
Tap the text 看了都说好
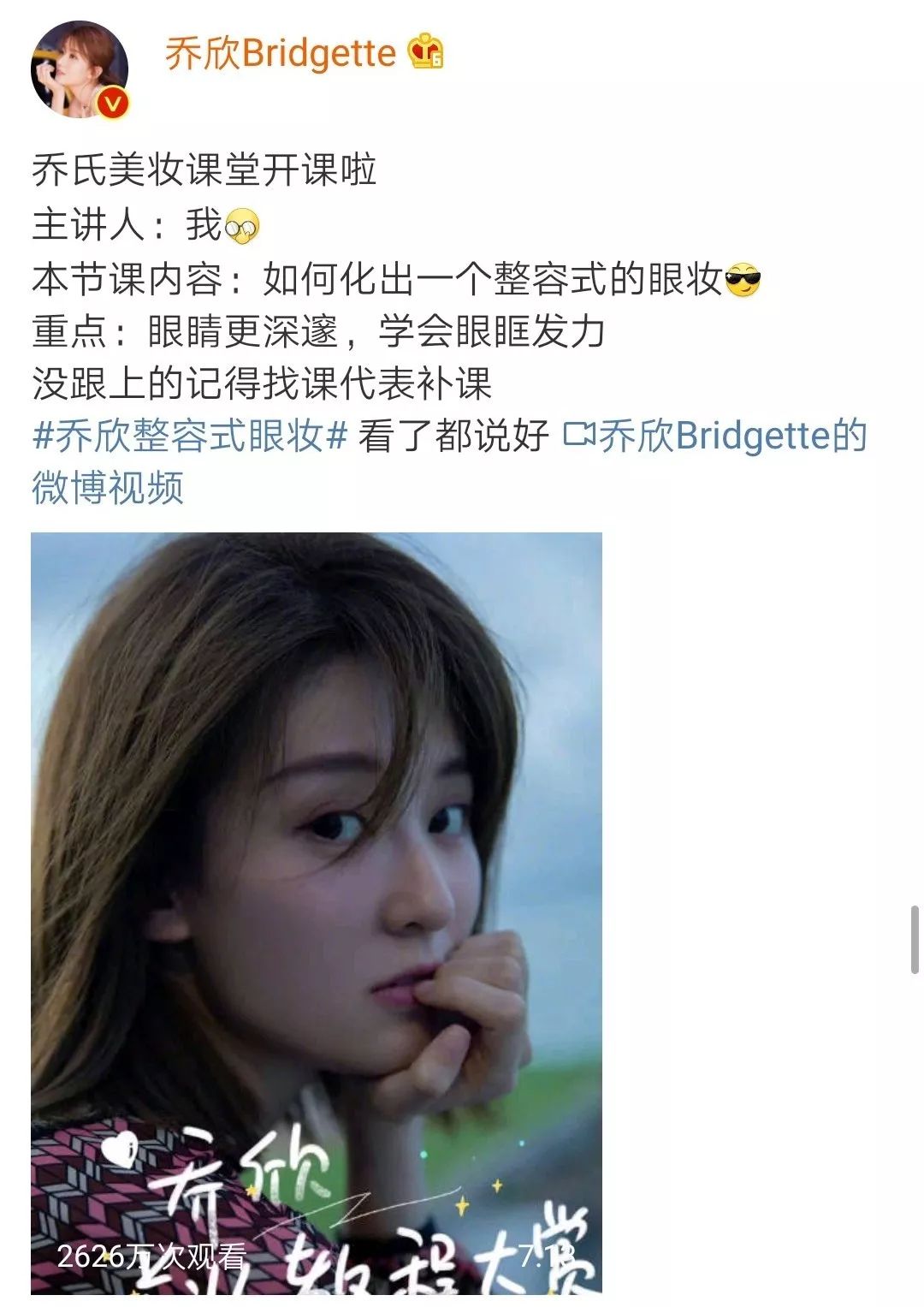[453, 436]
